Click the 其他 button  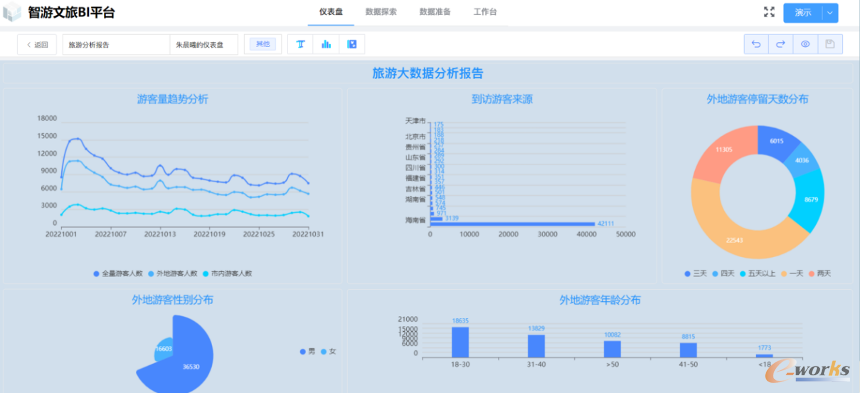pyautogui.click(x=263, y=44)
